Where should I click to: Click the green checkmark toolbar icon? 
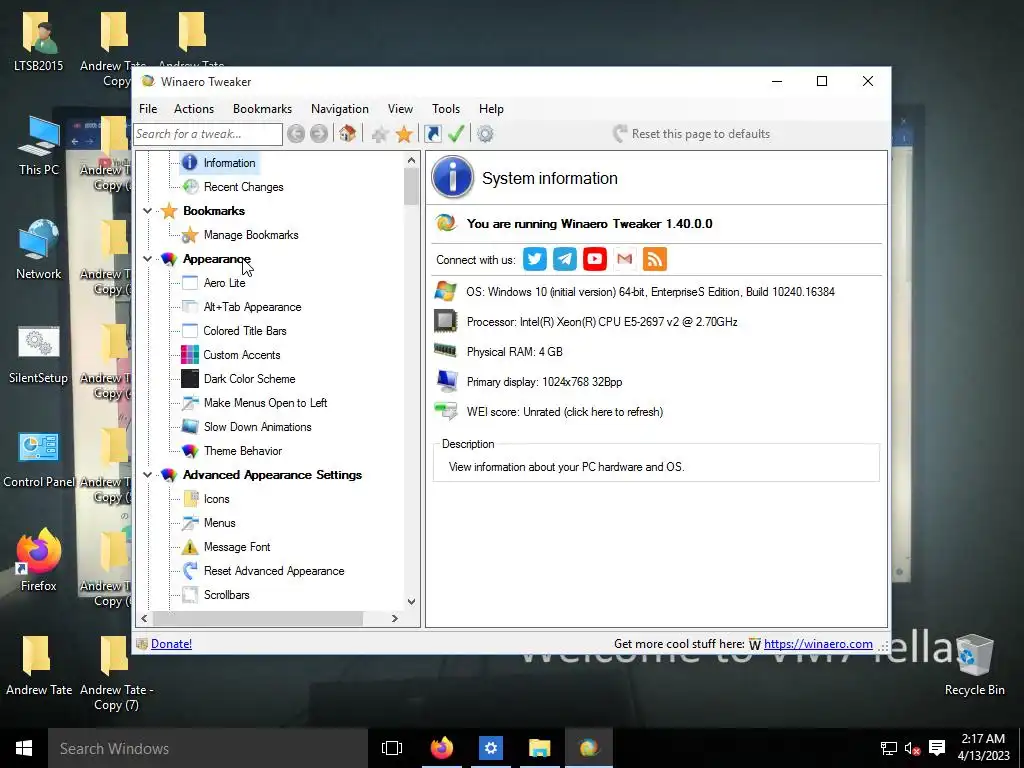tap(456, 134)
